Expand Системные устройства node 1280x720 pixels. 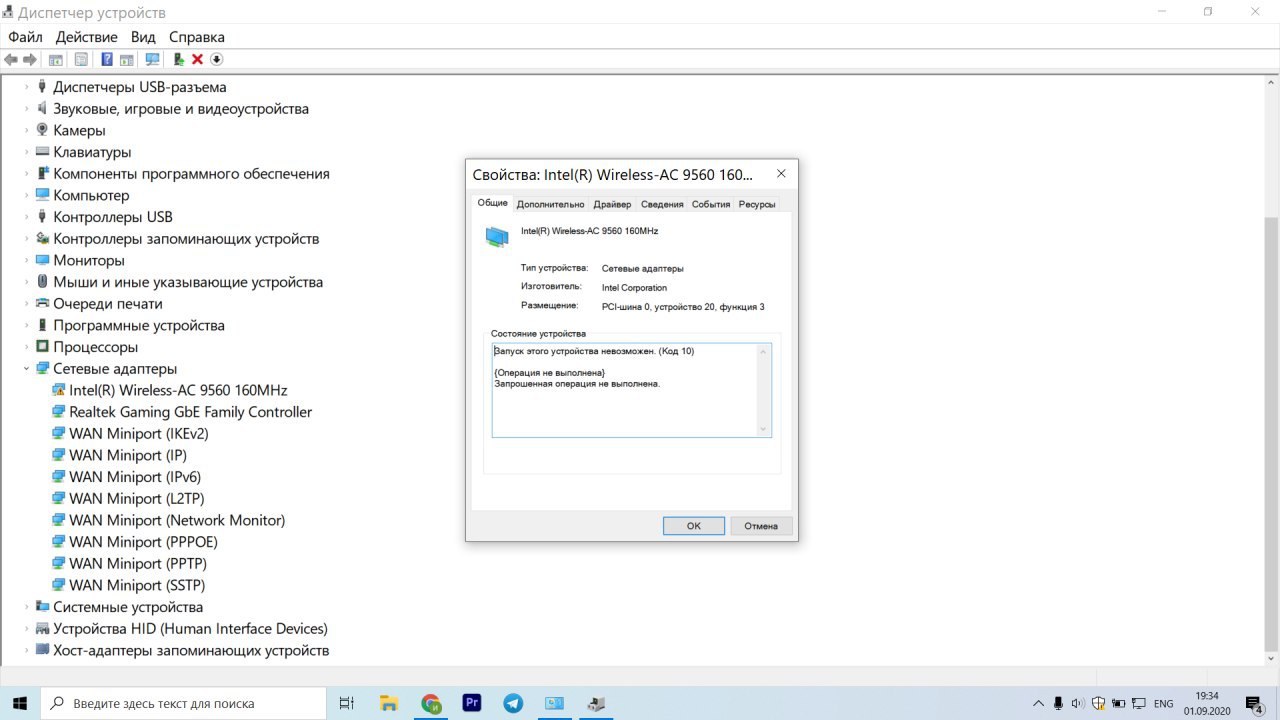pyautogui.click(x=27, y=607)
